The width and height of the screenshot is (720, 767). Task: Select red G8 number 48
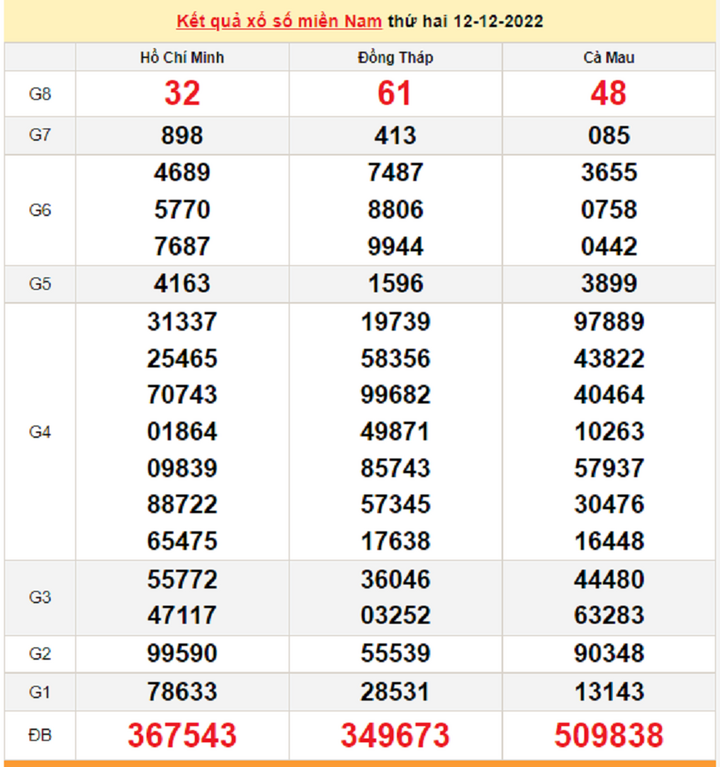(608, 93)
